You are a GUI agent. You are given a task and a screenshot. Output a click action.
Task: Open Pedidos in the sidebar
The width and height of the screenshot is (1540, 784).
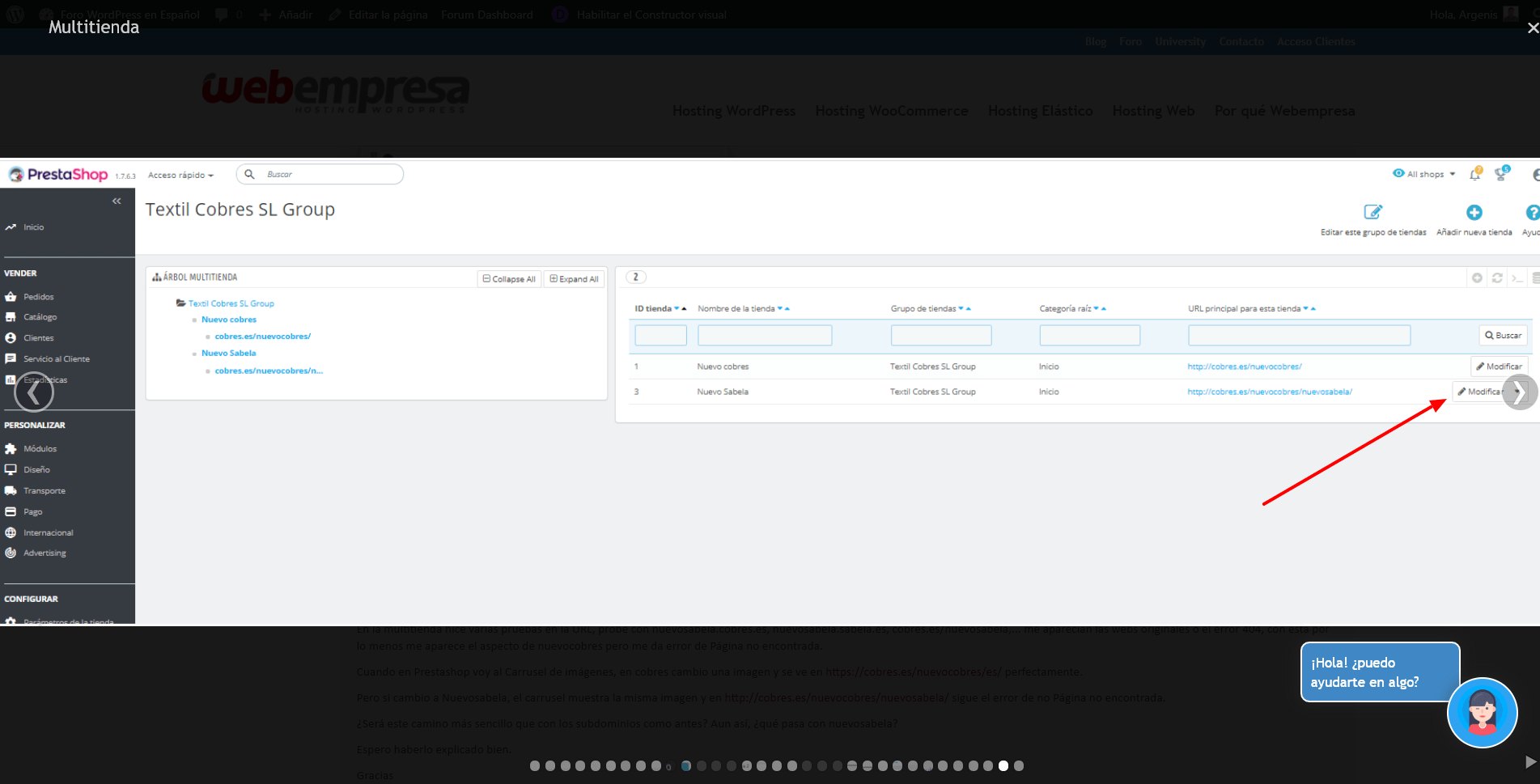pyautogui.click(x=38, y=297)
